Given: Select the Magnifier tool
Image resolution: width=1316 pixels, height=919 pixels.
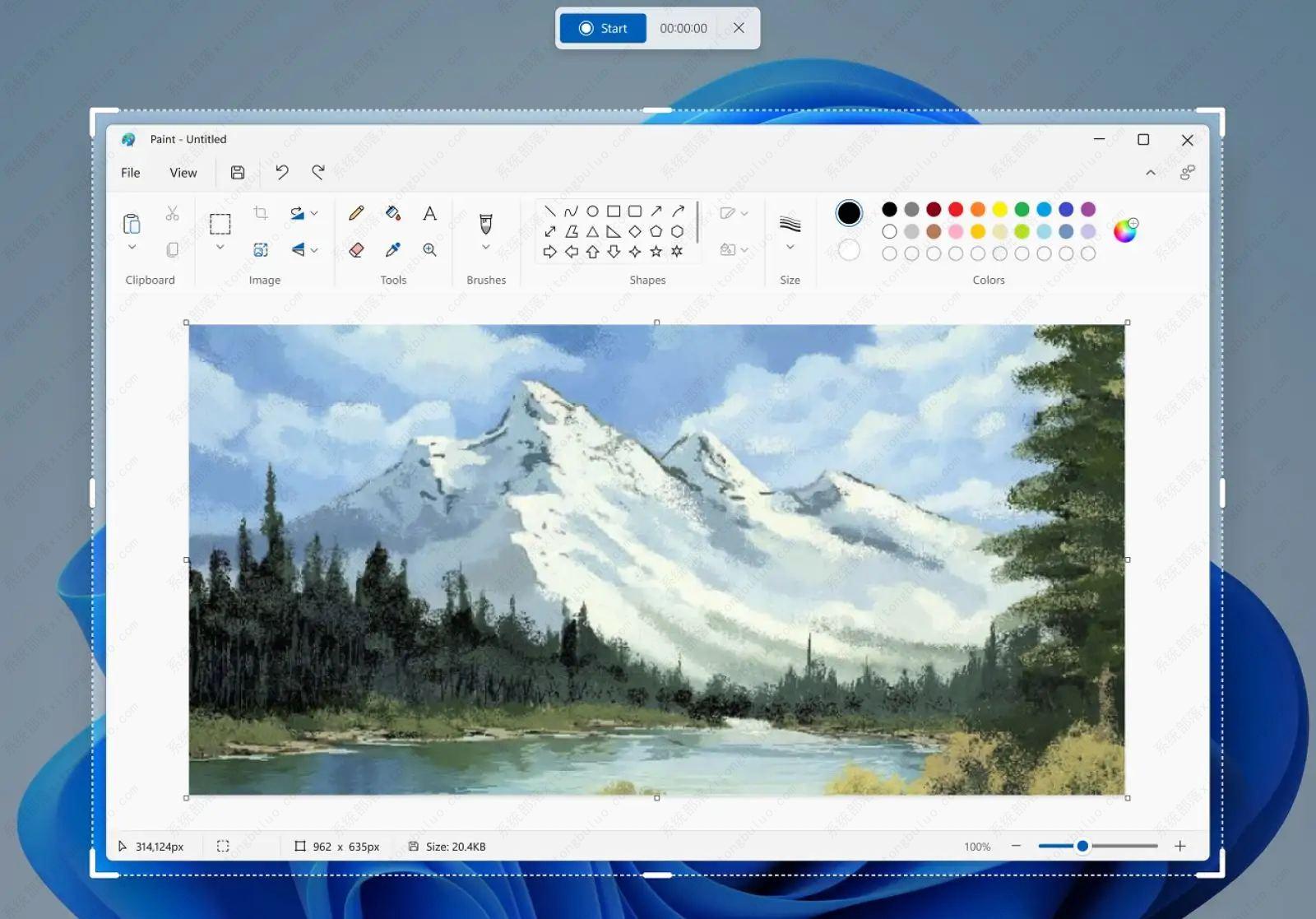Looking at the screenshot, I should pos(430,250).
